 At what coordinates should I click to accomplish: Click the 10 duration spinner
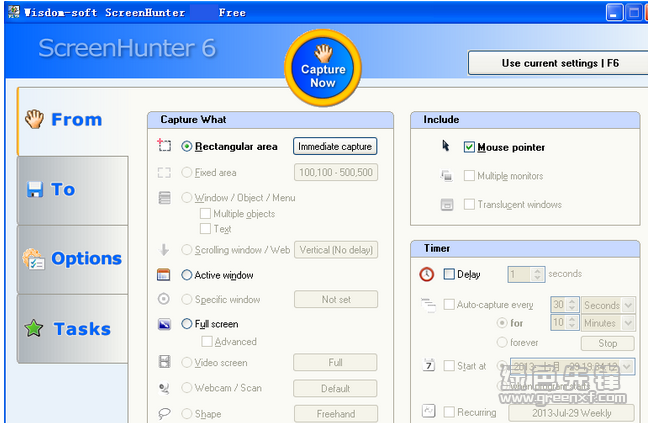(565, 322)
